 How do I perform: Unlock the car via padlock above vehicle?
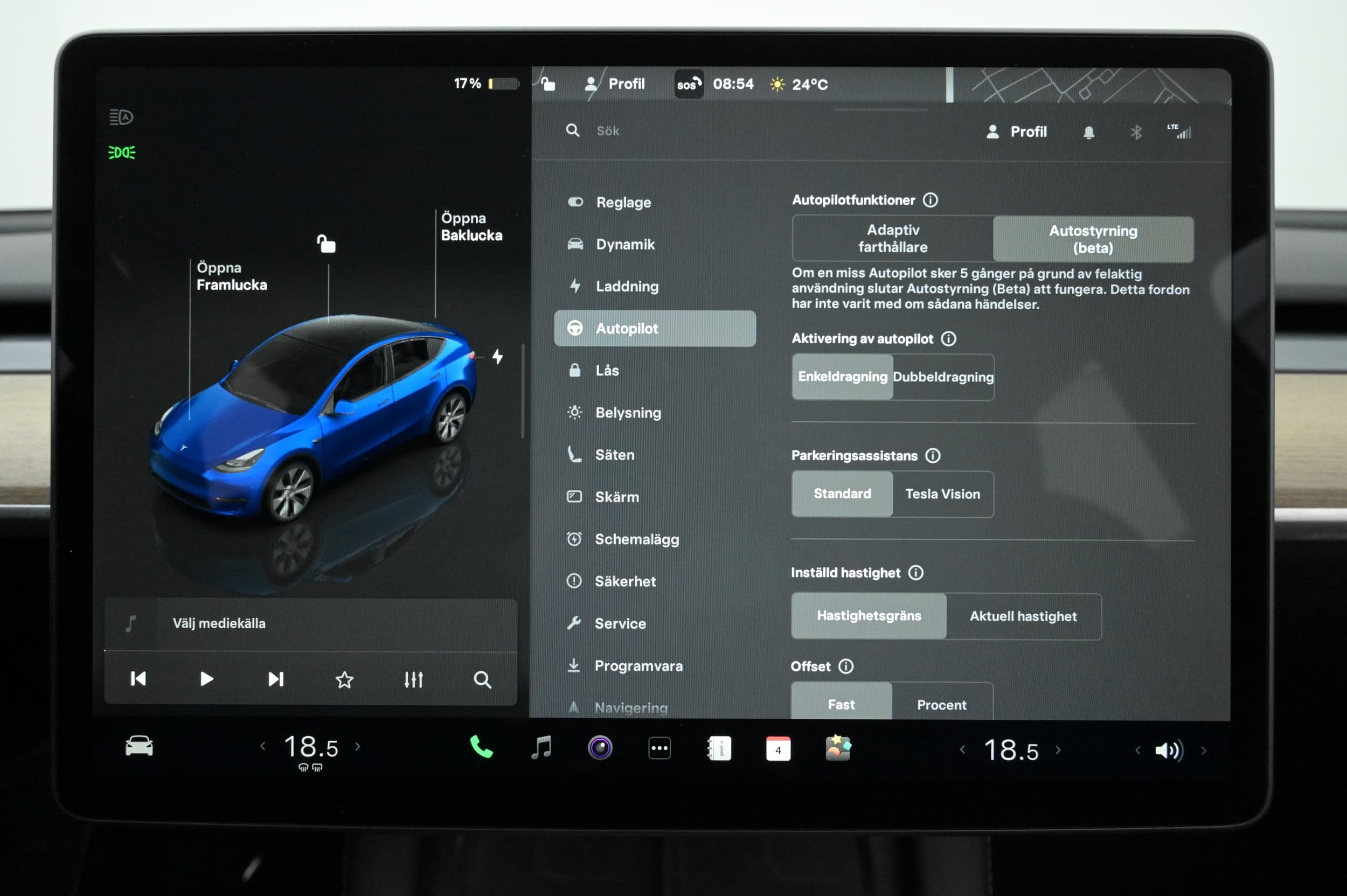coord(327,244)
